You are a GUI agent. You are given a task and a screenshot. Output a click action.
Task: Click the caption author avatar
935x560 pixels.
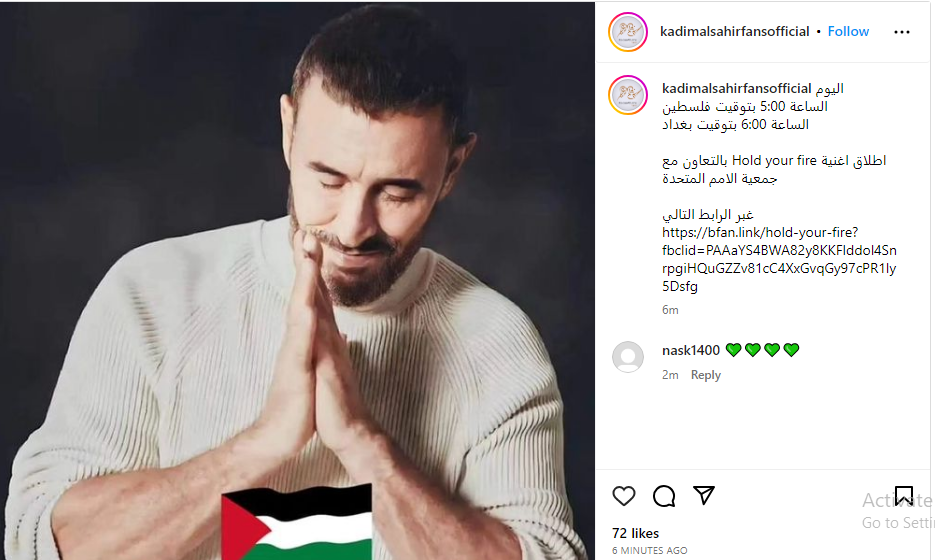click(x=628, y=95)
